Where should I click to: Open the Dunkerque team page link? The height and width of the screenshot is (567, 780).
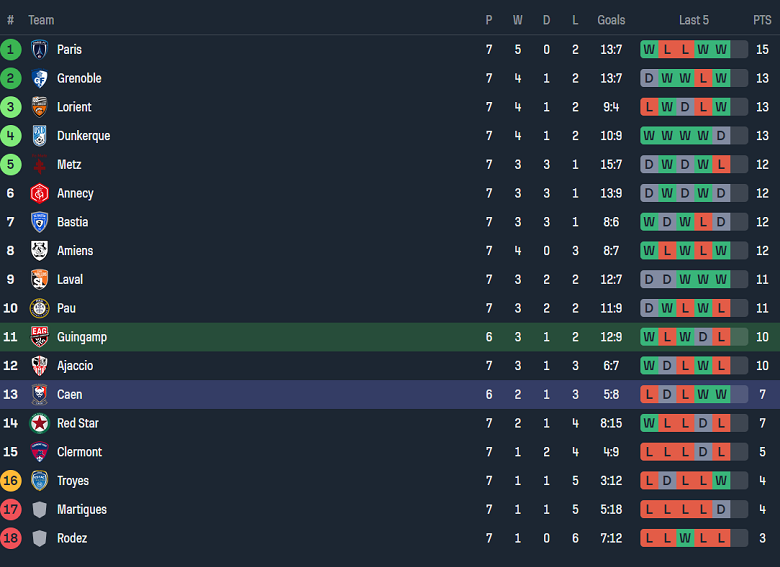click(83, 136)
